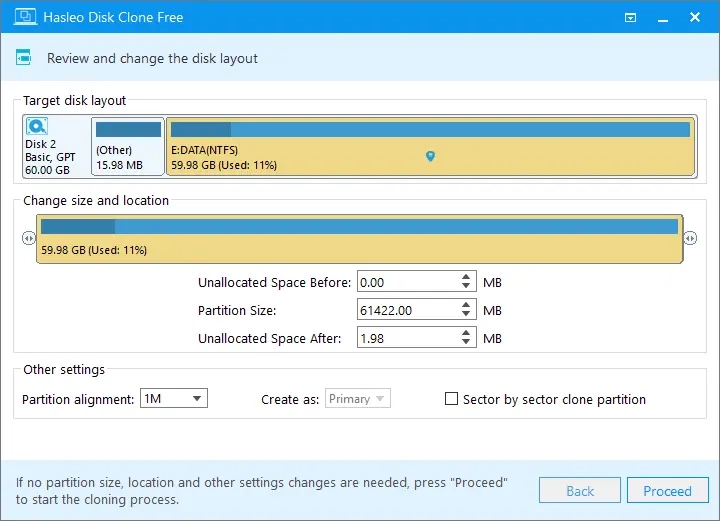Close the Hasleo Disk Clone window
Image resolution: width=720 pixels, height=521 pixels.
pyautogui.click(x=695, y=17)
